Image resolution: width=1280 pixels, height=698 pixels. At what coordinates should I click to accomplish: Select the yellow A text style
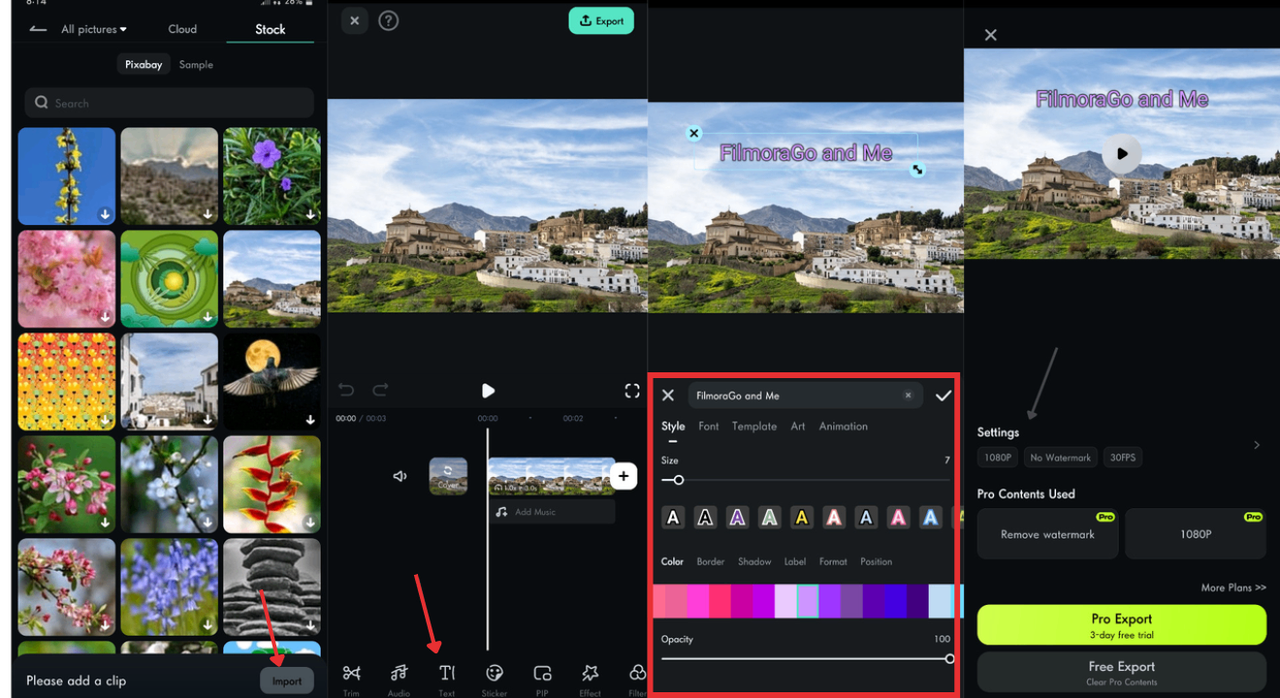pyautogui.click(x=801, y=517)
